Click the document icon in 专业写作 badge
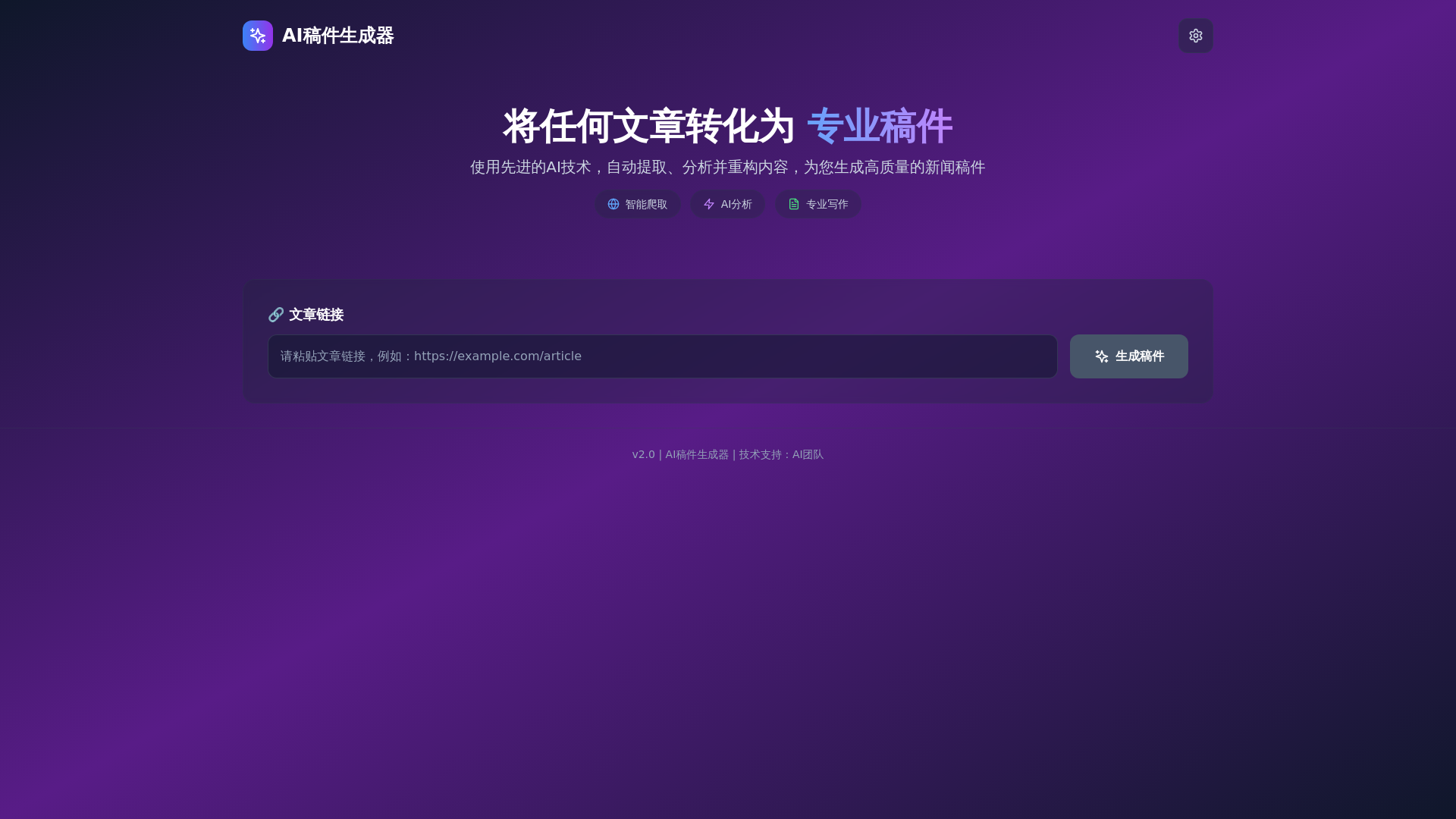The height and width of the screenshot is (819, 1456). tap(794, 204)
